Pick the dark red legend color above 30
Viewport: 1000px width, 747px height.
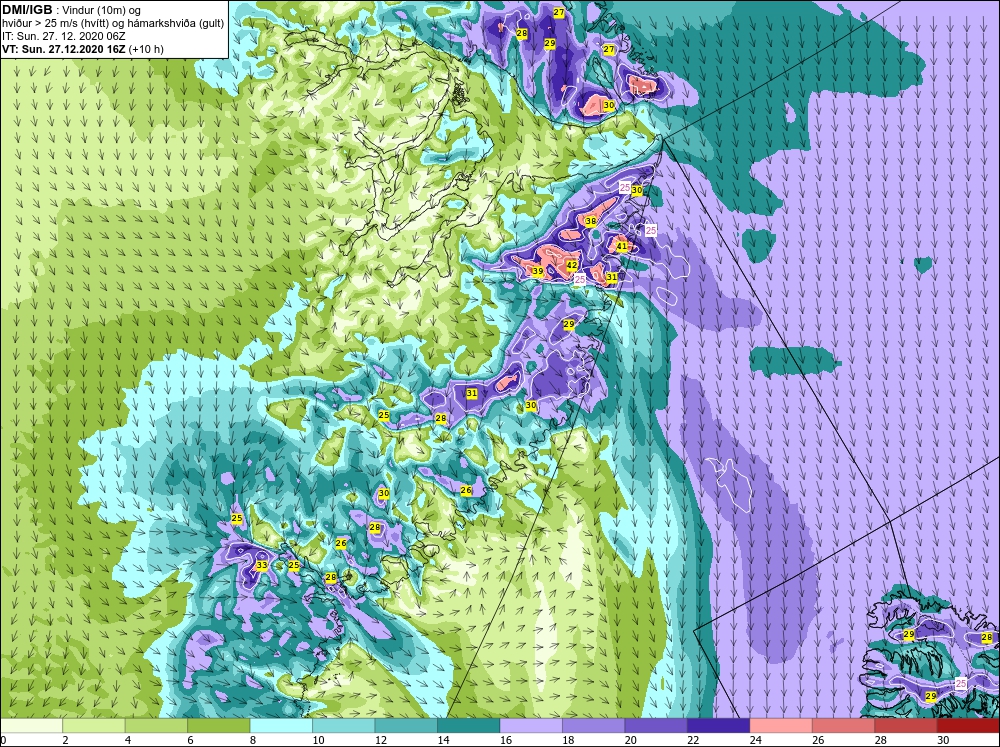968,726
